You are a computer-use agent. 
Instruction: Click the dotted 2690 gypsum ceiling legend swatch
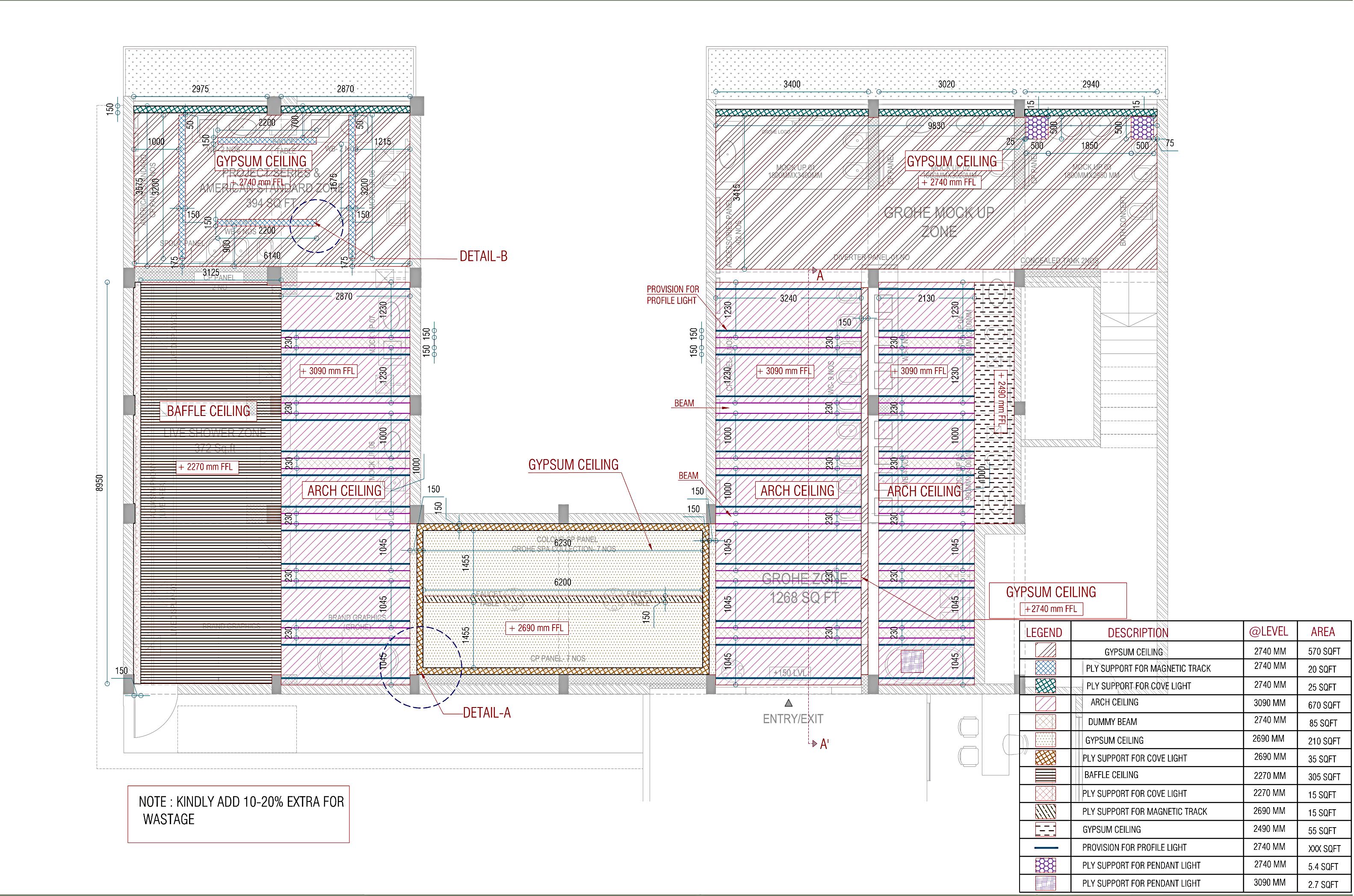1045,740
